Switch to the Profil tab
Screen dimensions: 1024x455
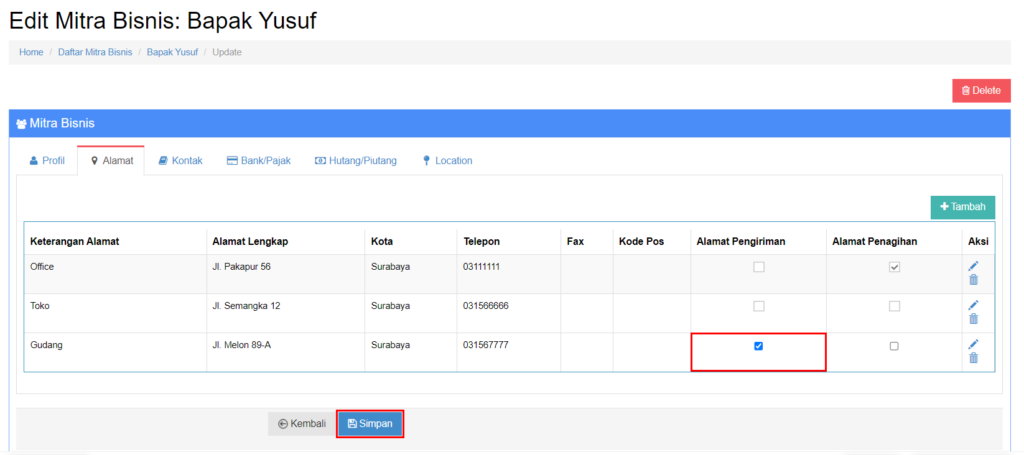pyautogui.click(x=47, y=161)
